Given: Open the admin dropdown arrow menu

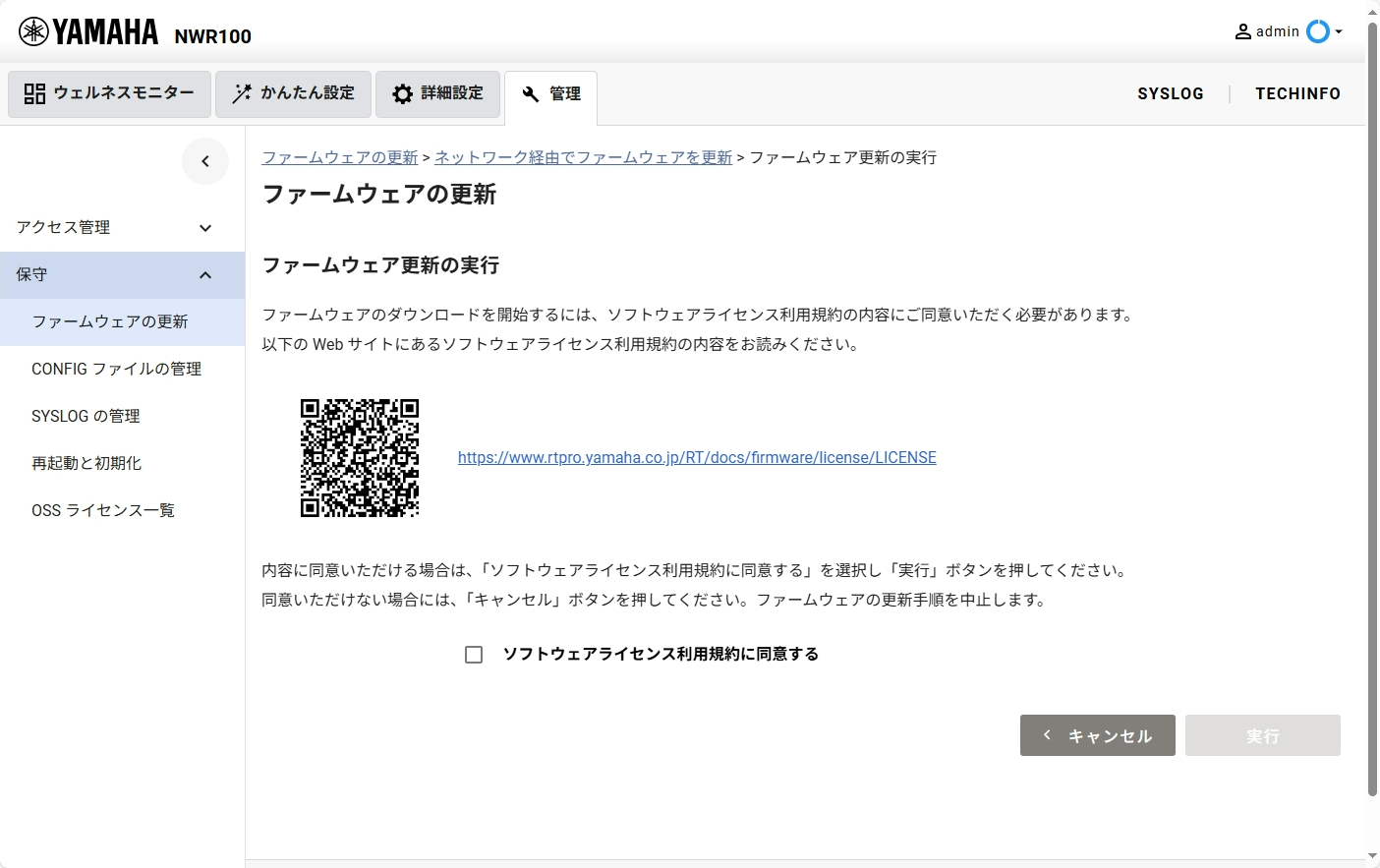Looking at the screenshot, I should (x=1339, y=31).
